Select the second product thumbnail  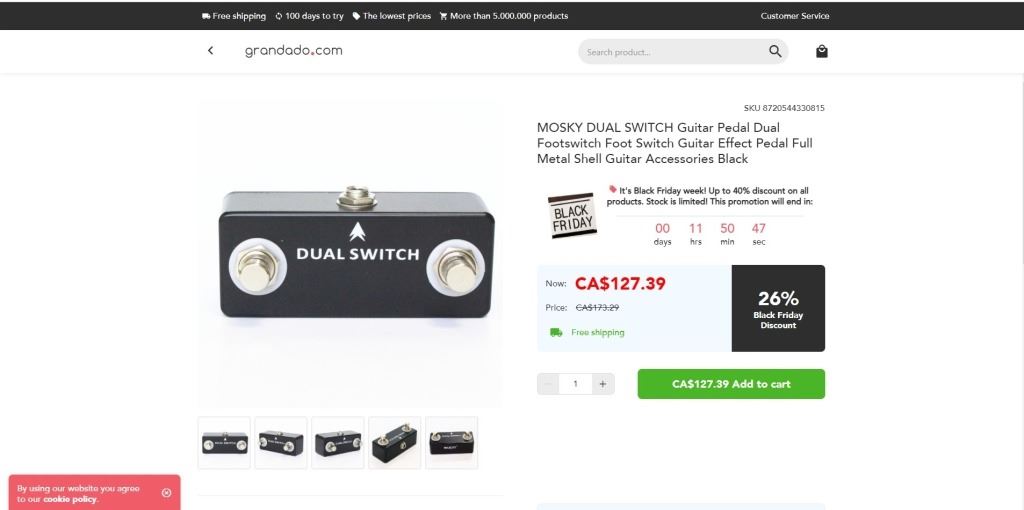click(281, 443)
